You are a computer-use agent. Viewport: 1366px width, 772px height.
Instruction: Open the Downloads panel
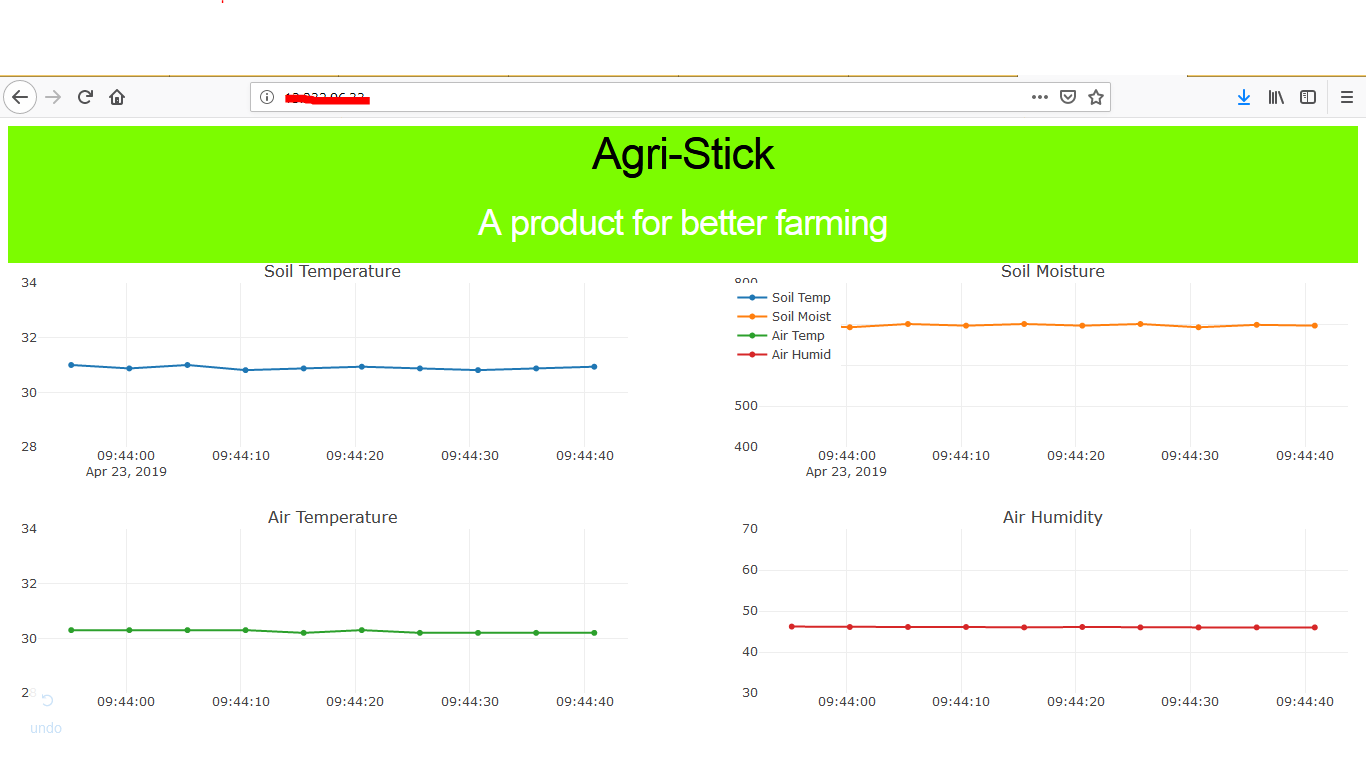(1243, 96)
